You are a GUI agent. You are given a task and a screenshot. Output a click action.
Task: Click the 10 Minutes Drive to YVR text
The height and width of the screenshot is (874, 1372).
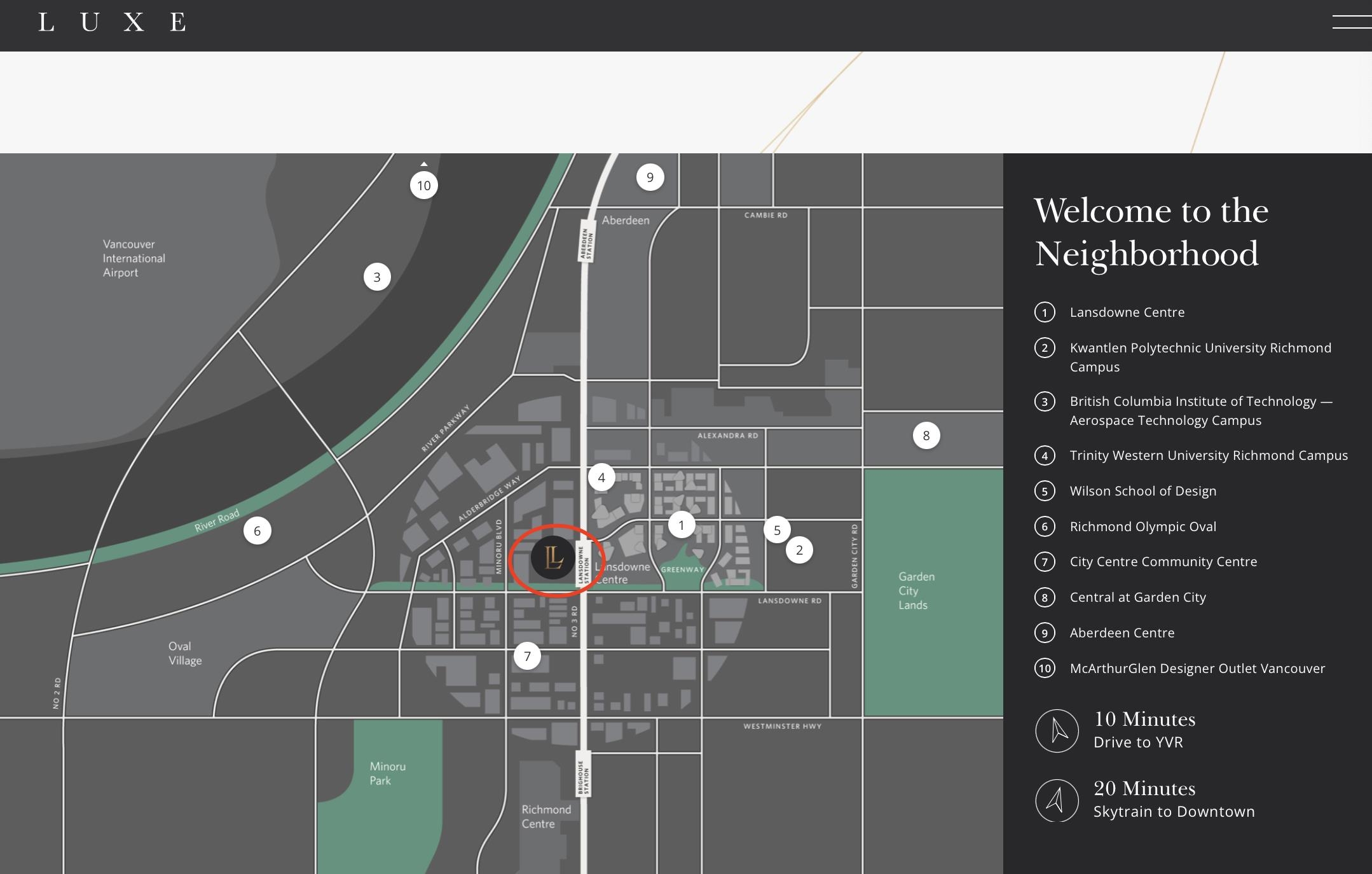point(1144,730)
